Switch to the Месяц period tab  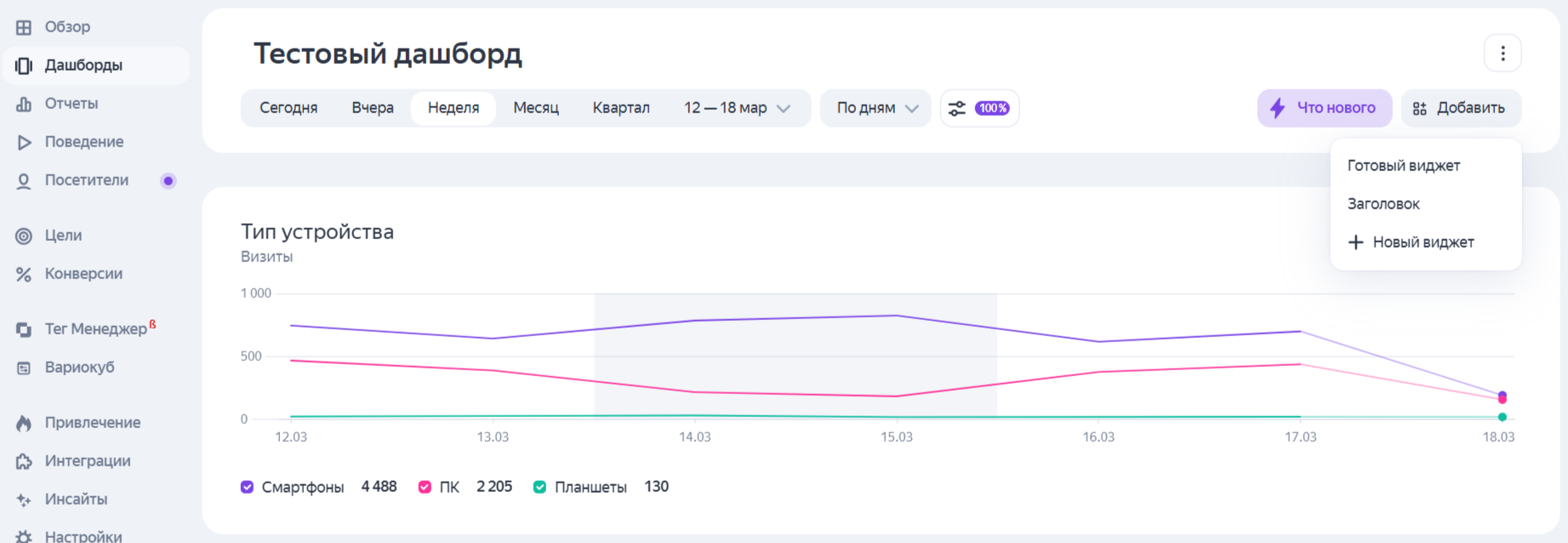(536, 108)
